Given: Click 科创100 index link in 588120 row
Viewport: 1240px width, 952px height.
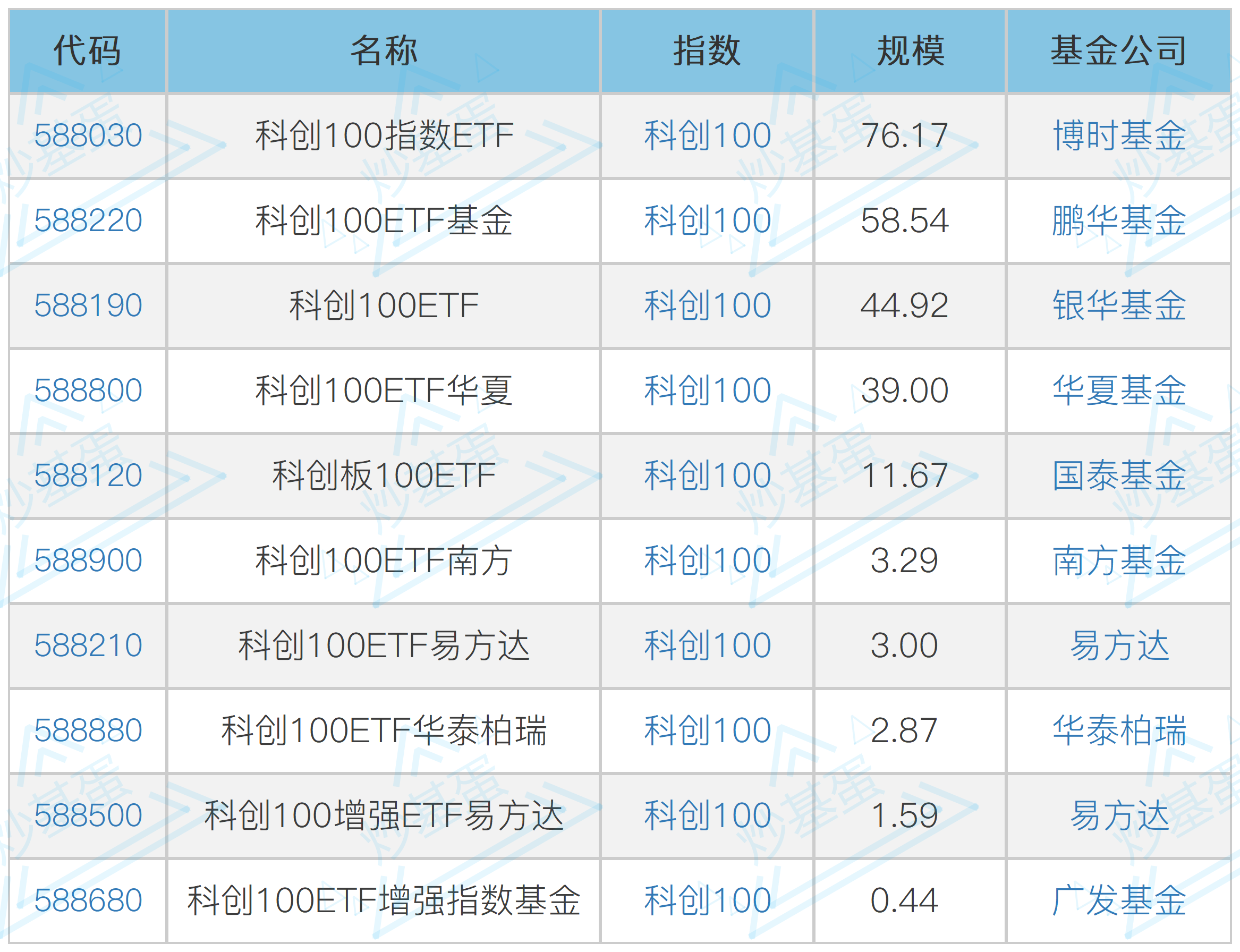Looking at the screenshot, I should (x=707, y=475).
